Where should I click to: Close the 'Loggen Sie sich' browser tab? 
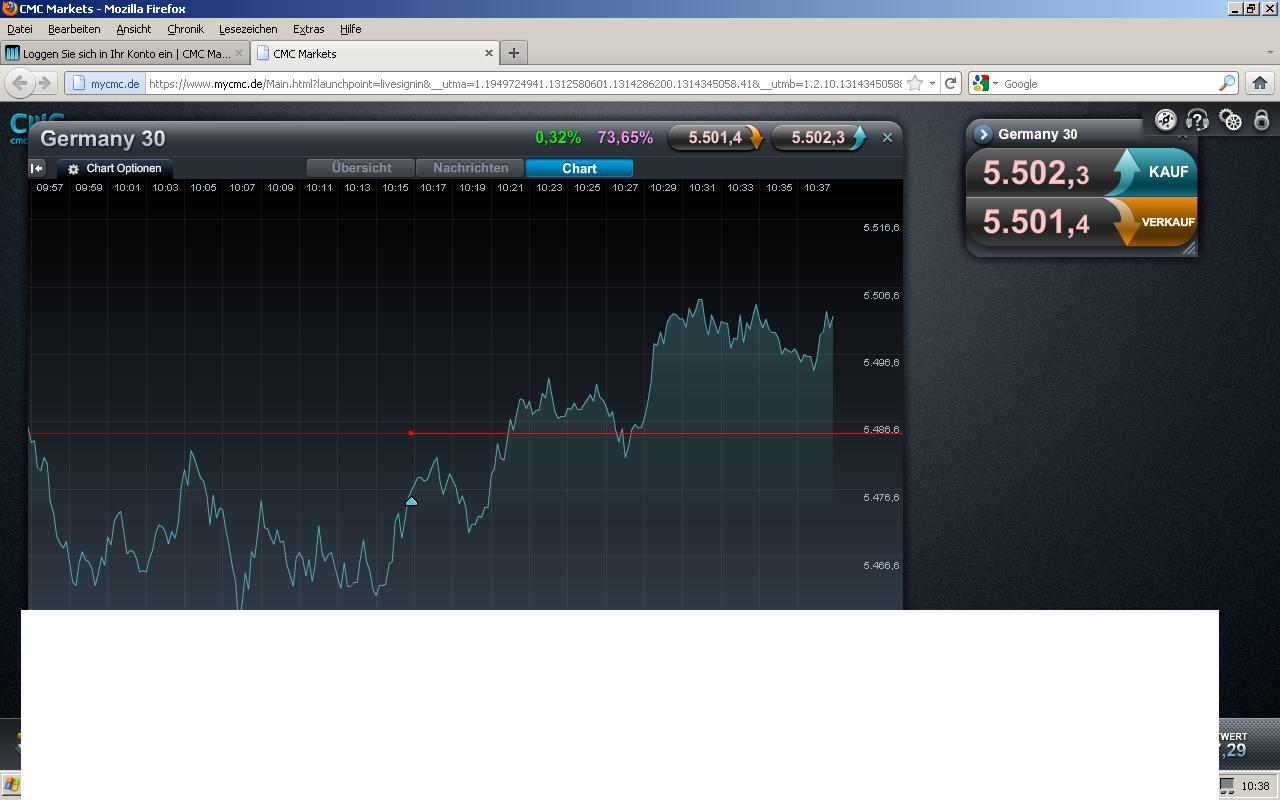(239, 53)
